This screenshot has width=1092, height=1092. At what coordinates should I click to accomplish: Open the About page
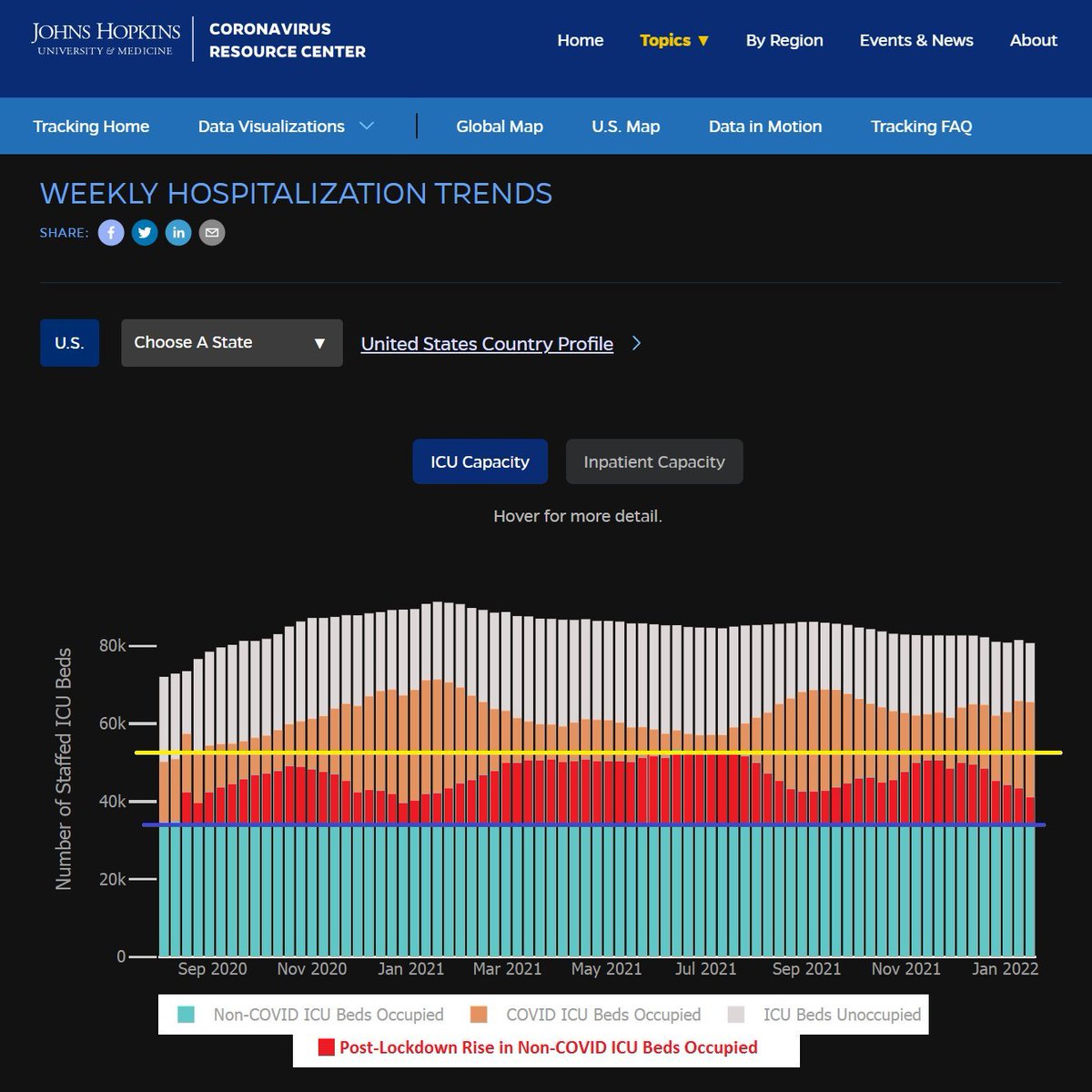click(1034, 40)
